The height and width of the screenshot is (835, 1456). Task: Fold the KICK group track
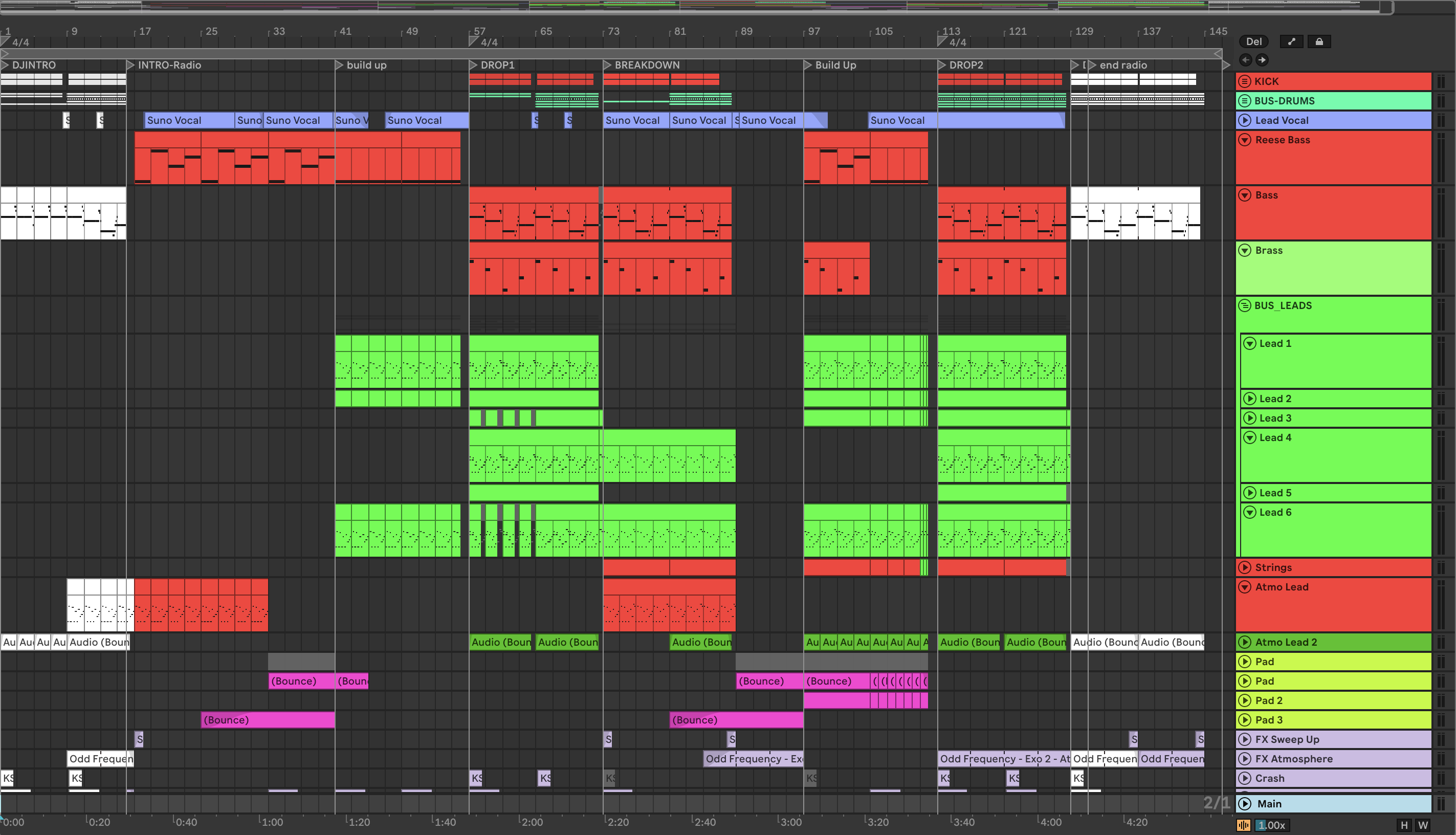tap(1244, 81)
